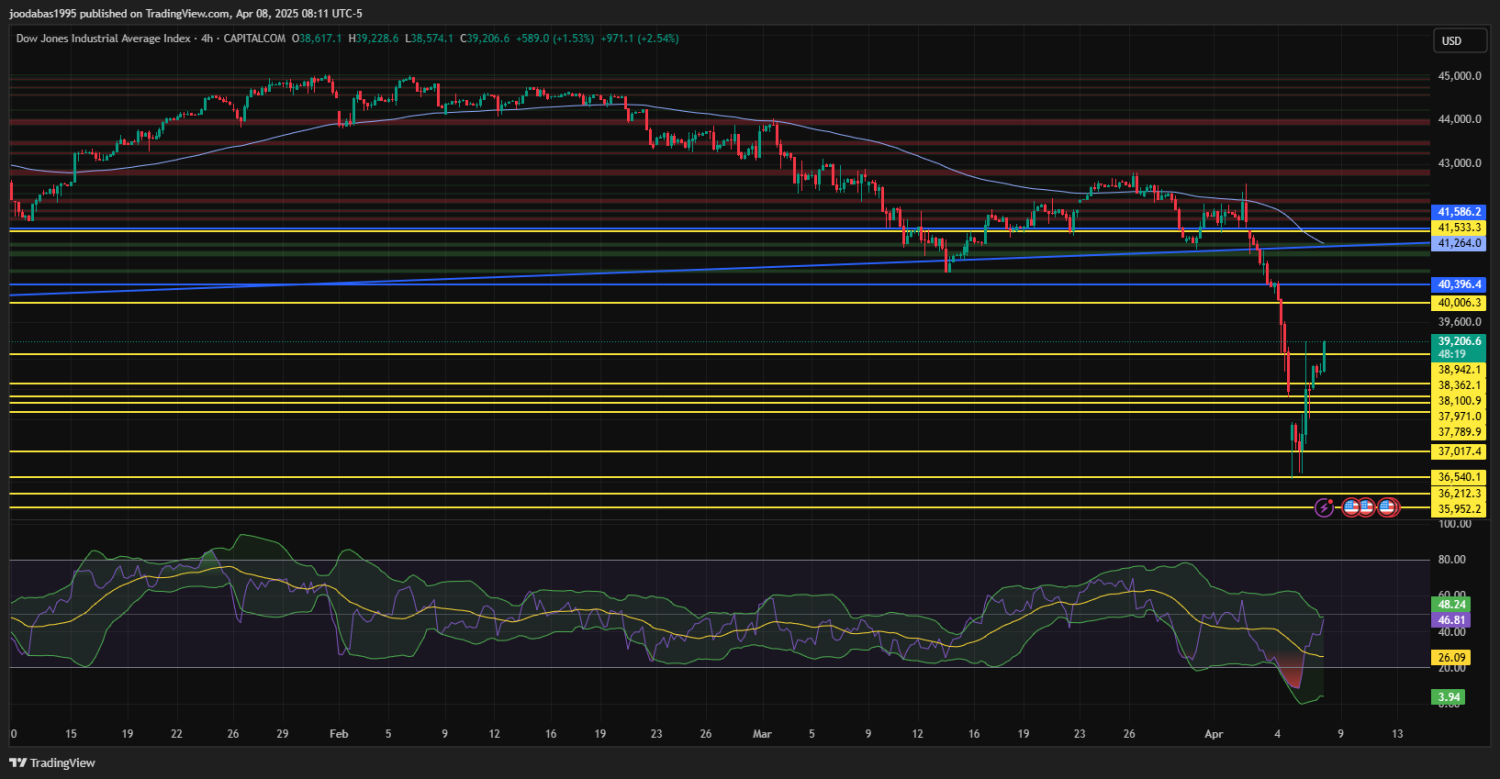1500x779 pixels.
Task: Click the 41,264.0 moving average label
Action: click(1459, 243)
